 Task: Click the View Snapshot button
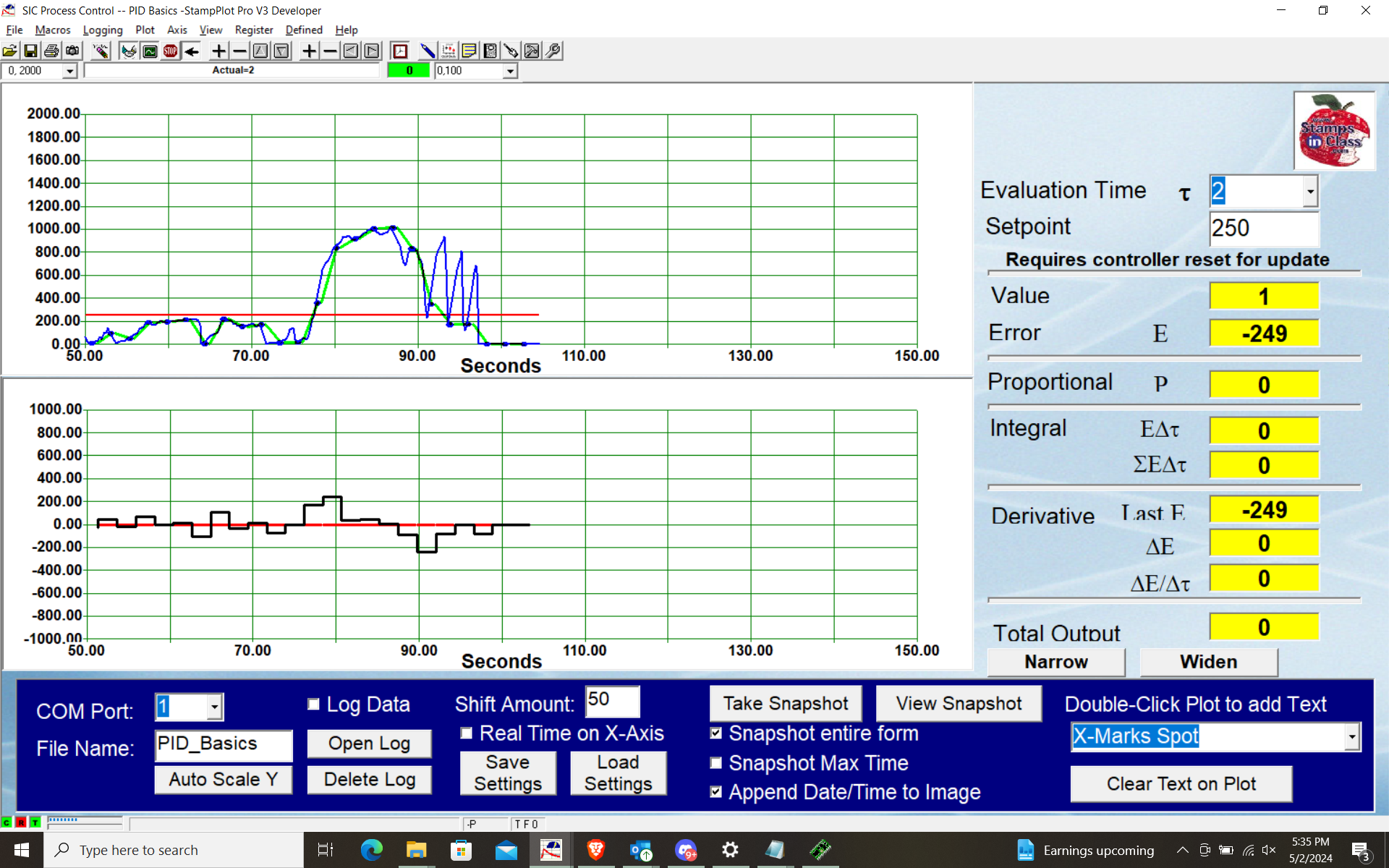coord(959,704)
